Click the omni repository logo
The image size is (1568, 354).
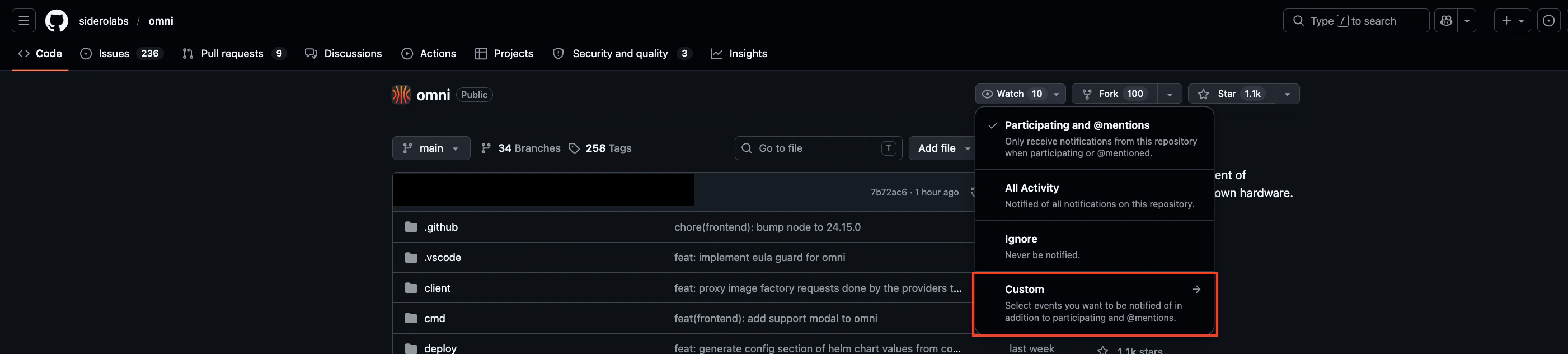coord(401,95)
